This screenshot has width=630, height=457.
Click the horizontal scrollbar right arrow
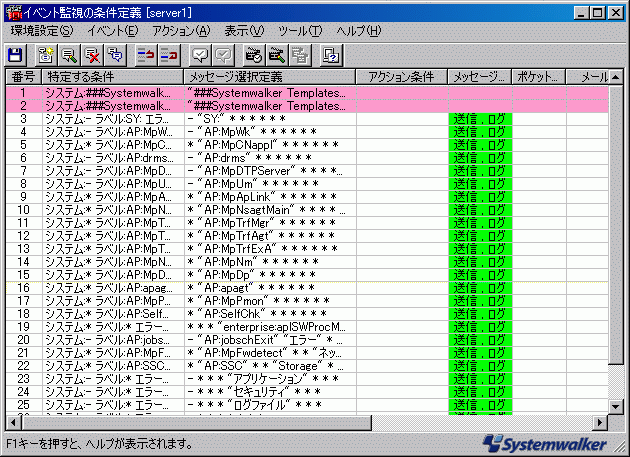click(600, 422)
